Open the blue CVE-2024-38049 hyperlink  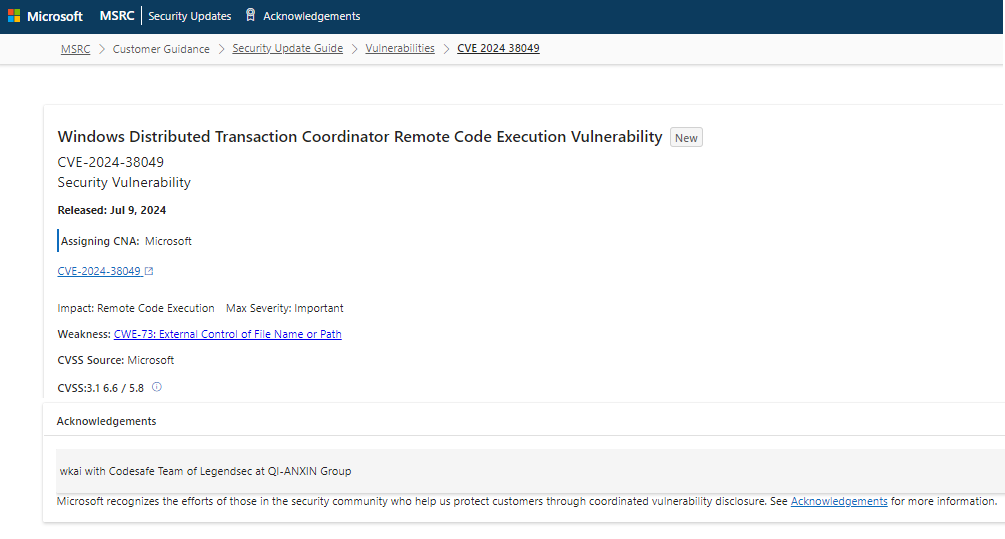pos(99,271)
